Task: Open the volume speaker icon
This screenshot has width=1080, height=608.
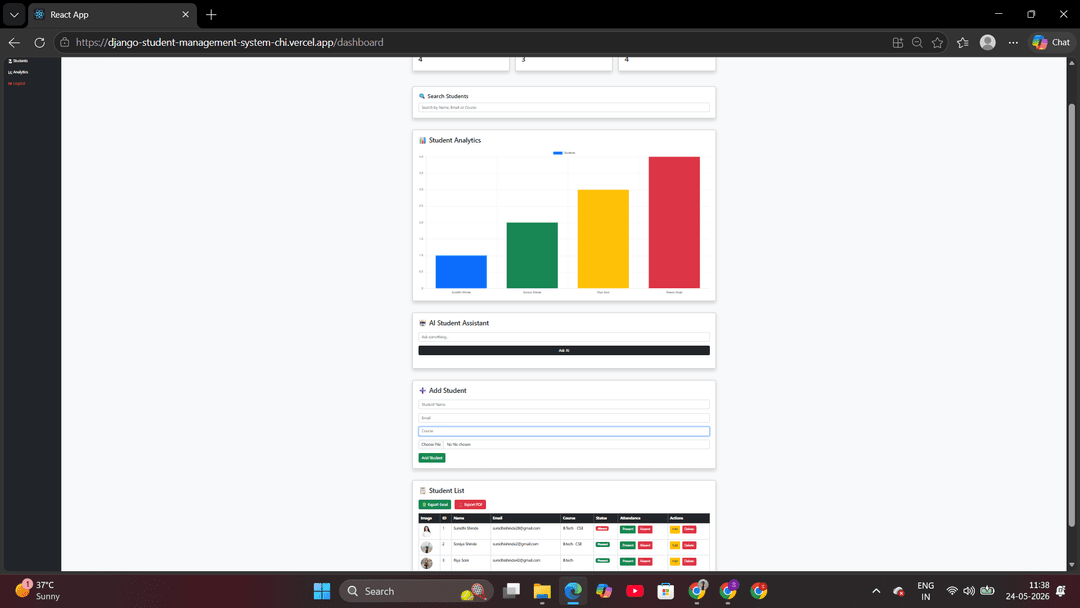Action: click(969, 591)
